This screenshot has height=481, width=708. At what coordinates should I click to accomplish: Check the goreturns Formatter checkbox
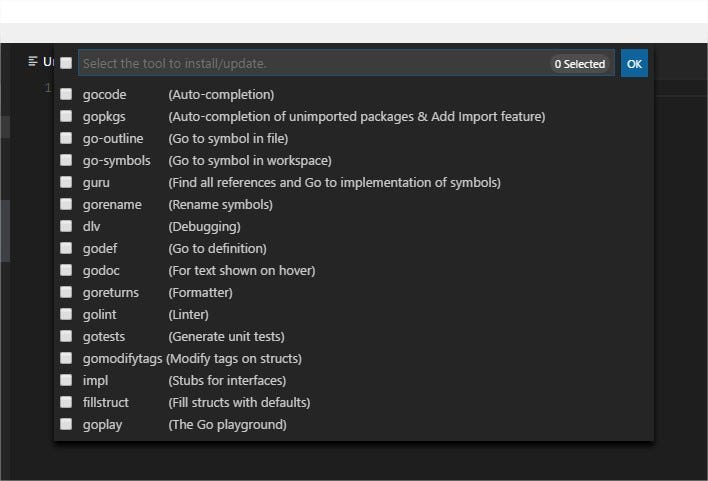(66, 292)
